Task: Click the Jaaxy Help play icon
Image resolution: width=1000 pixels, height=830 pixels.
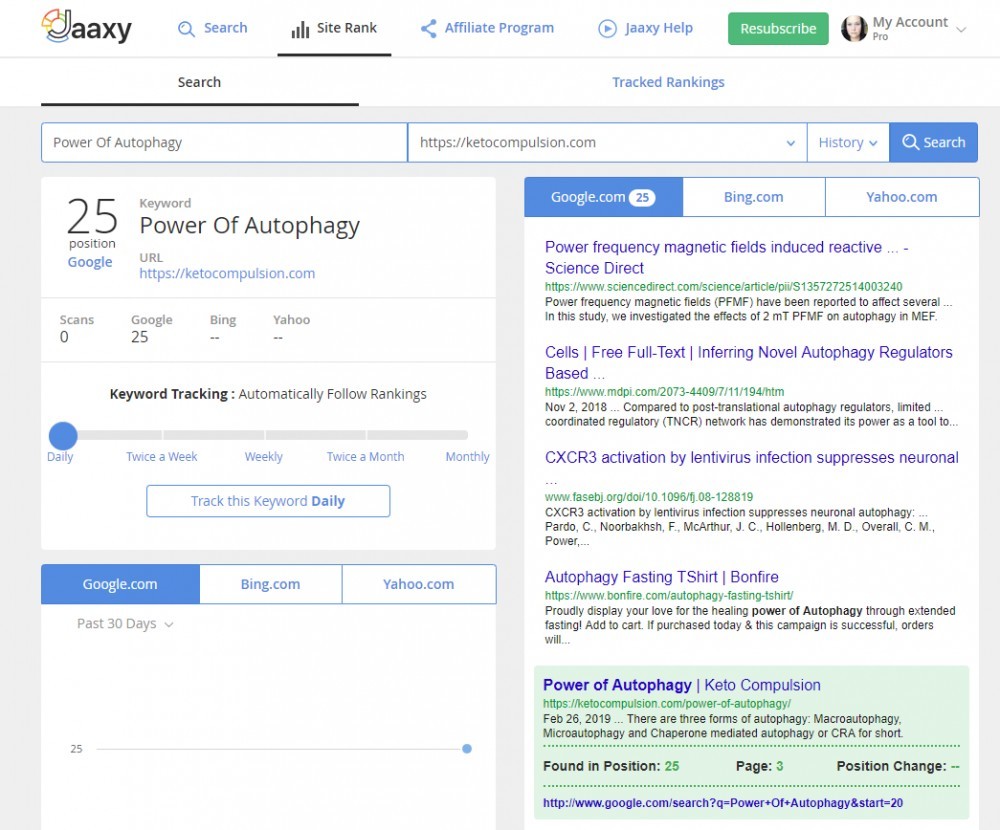Action: coord(607,29)
